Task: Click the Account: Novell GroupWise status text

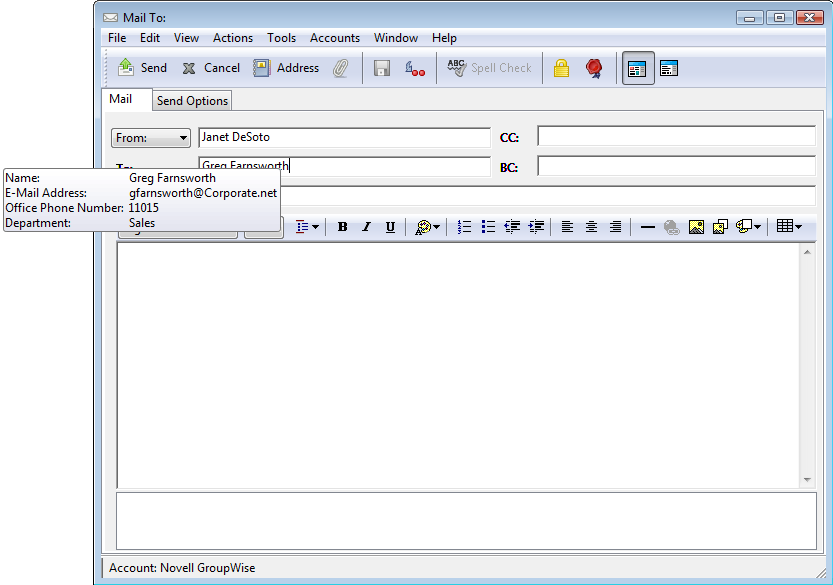Action: [182, 568]
